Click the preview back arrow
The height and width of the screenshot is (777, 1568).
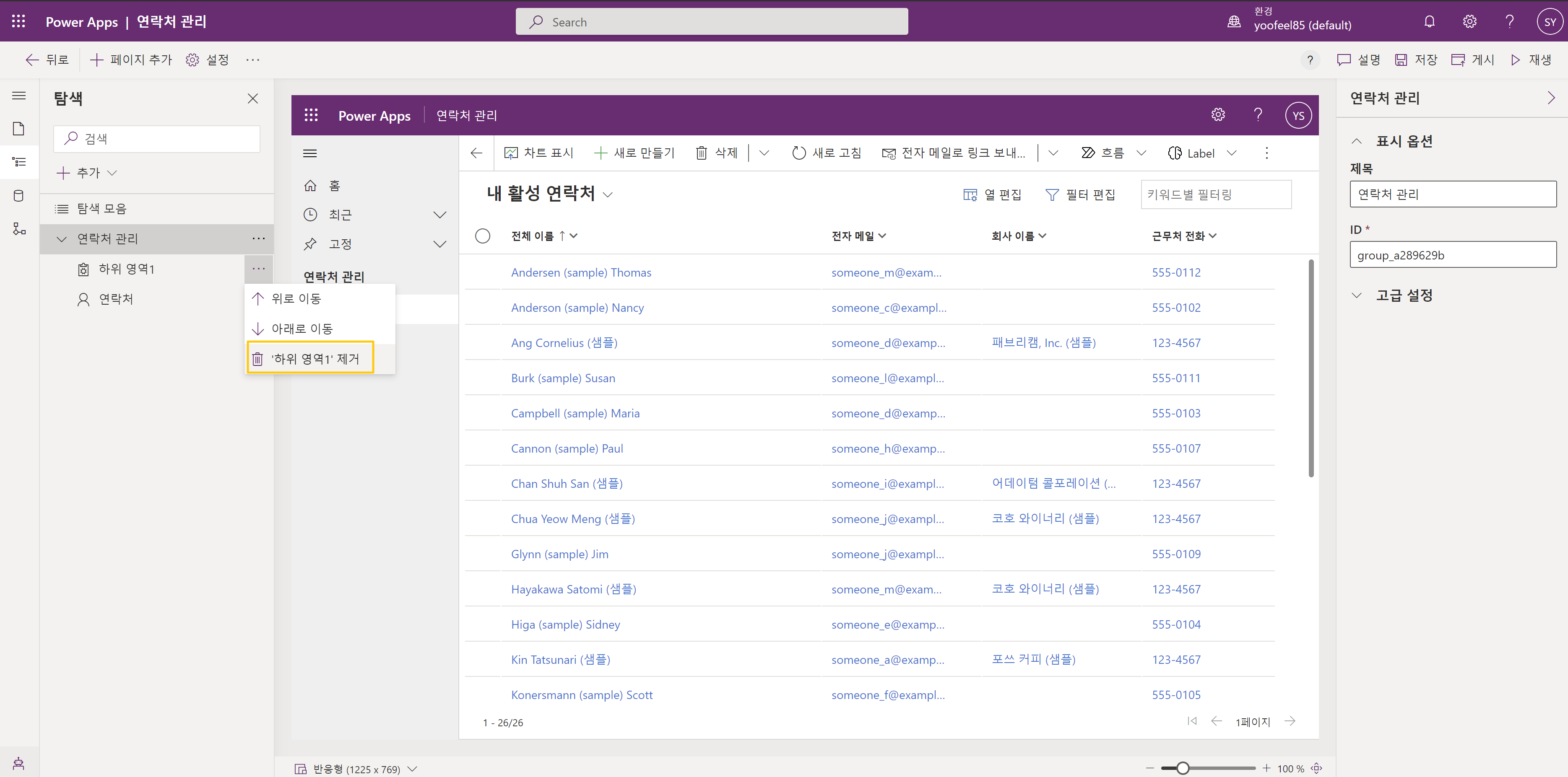[x=477, y=153]
